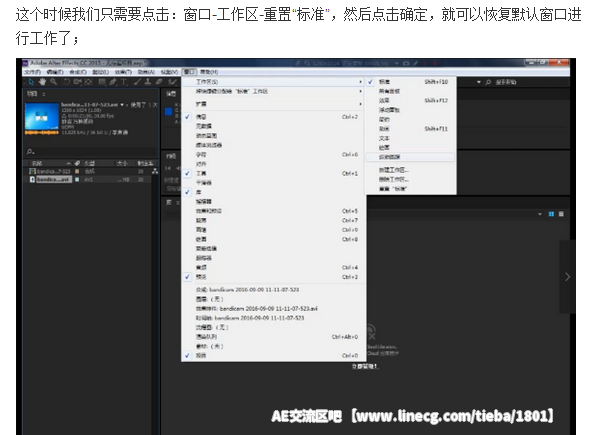Select the Roto Brush tool
The image size is (595, 435).
tap(173, 82)
